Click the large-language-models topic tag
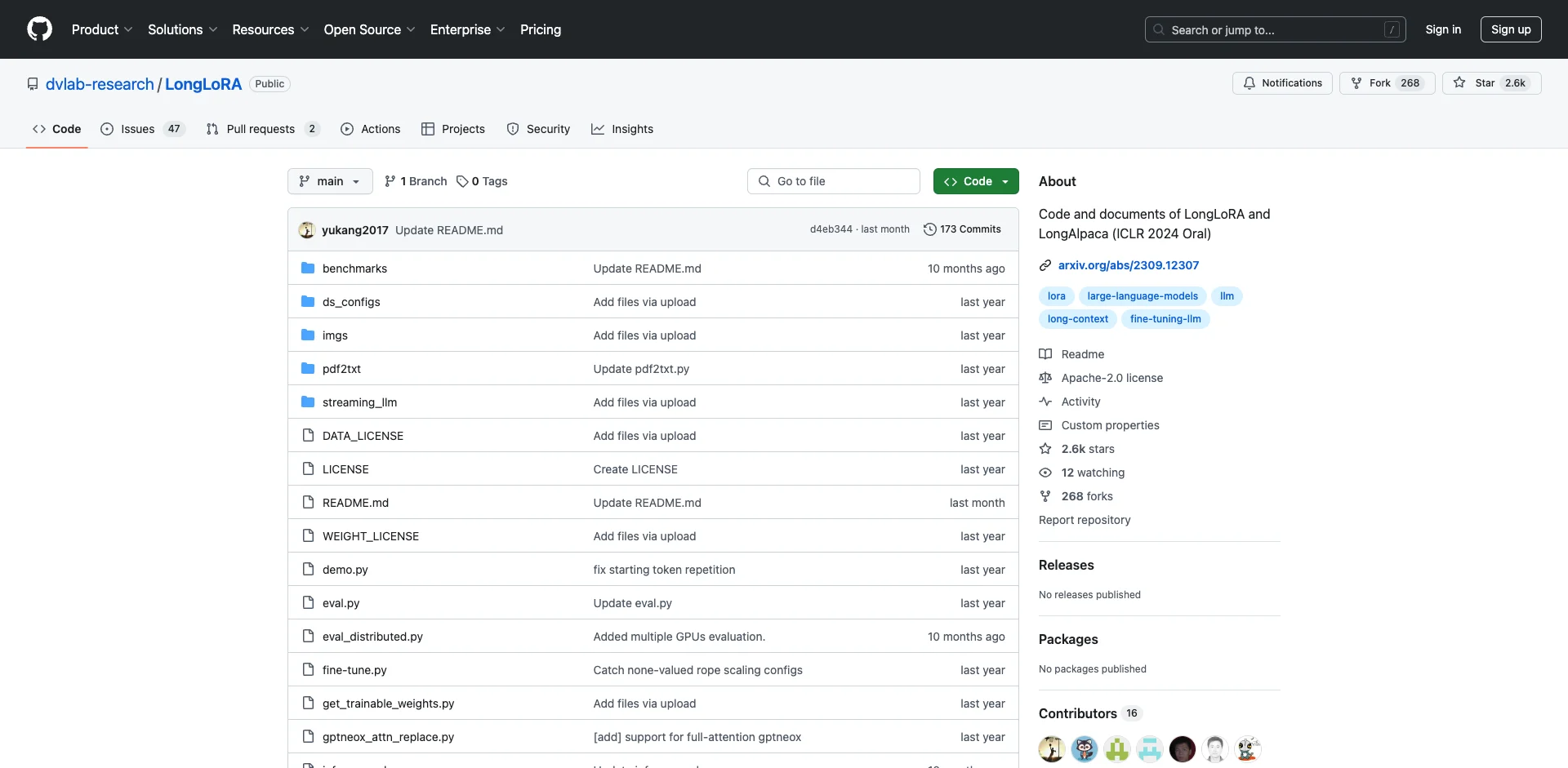This screenshot has height=768, width=1568. (1143, 296)
